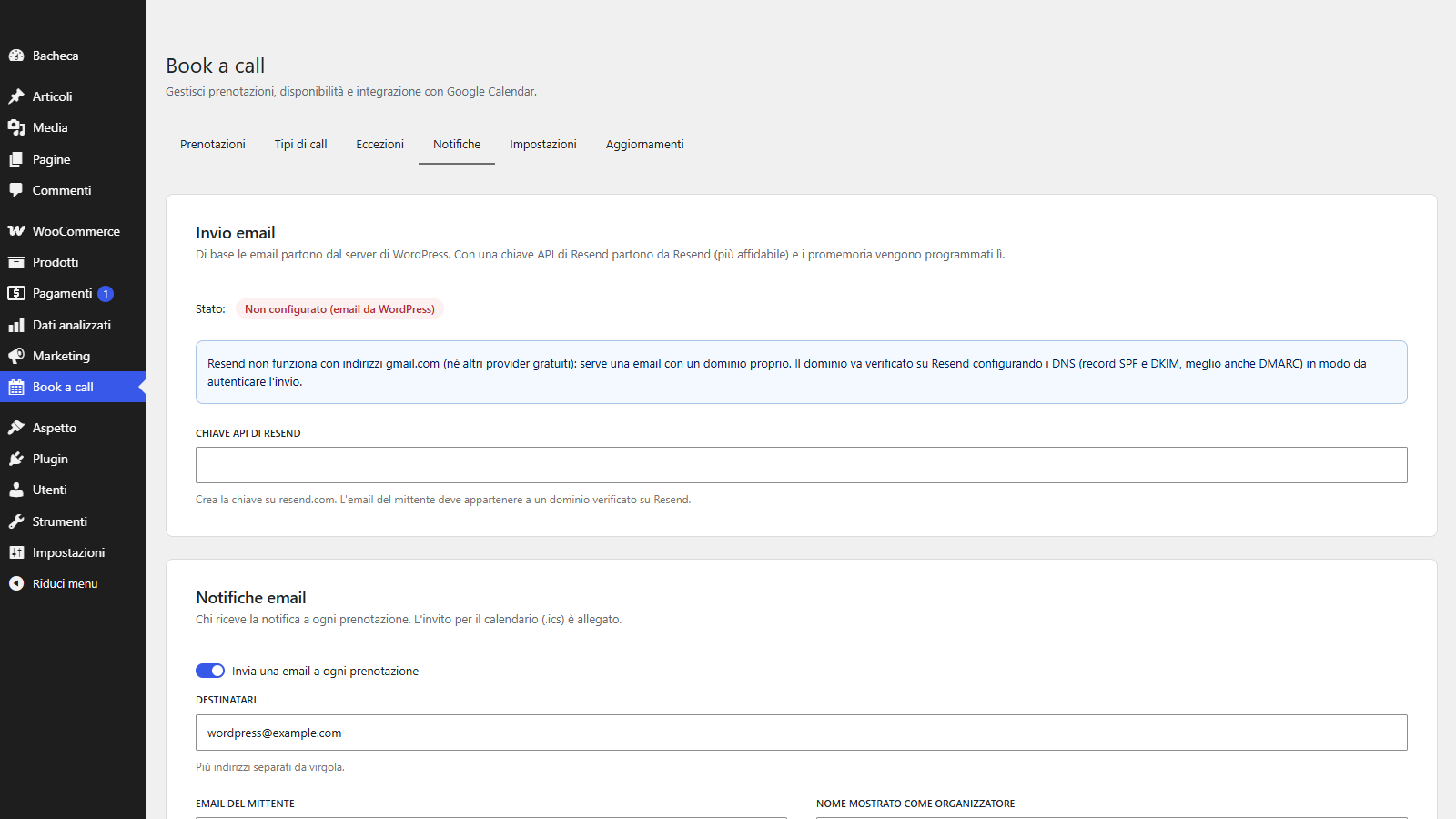Screen dimensions: 1456x819
Task: Open the Plugin plug icon
Action: (16, 459)
